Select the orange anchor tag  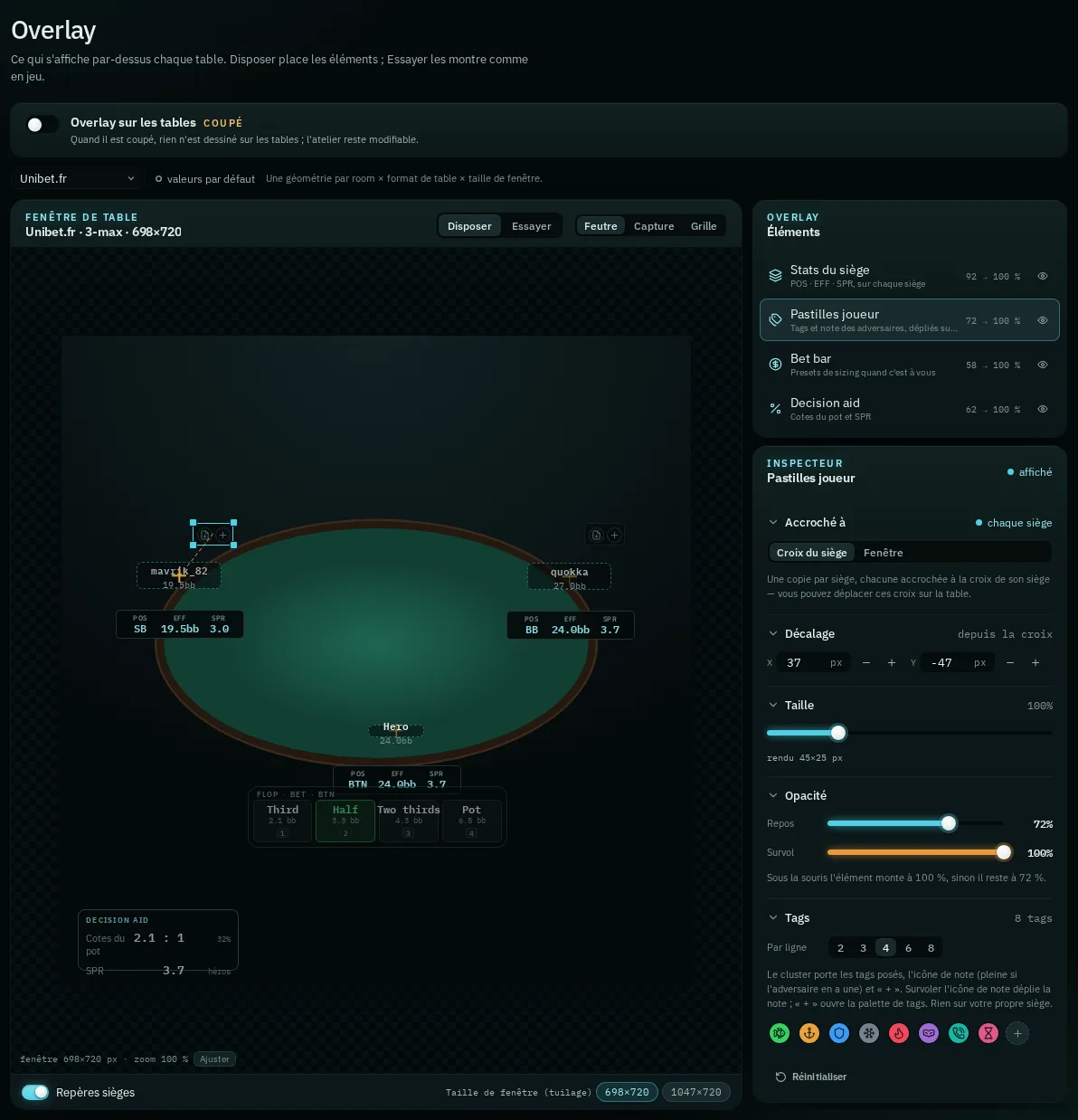809,1033
